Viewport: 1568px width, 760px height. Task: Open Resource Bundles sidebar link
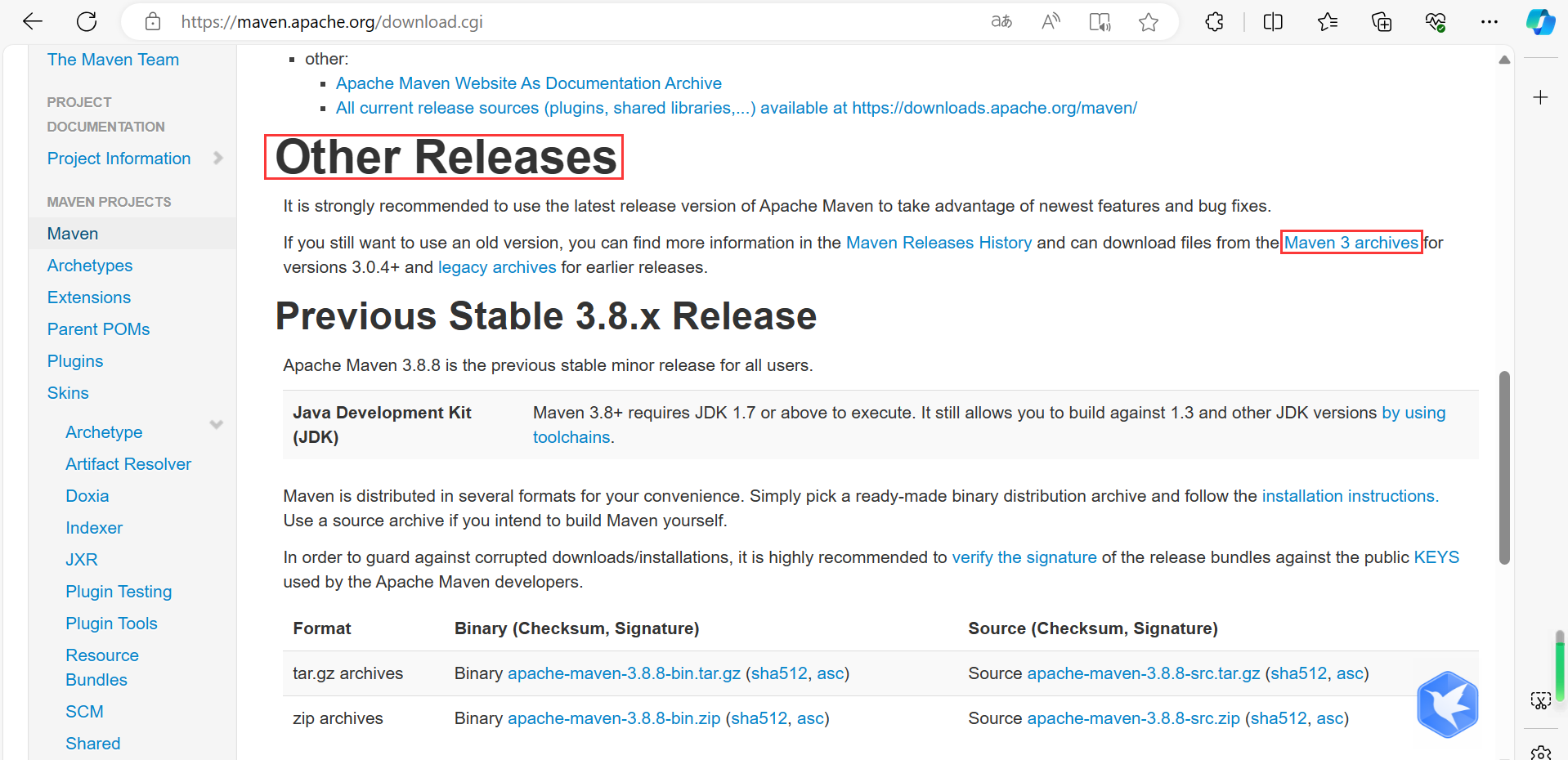102,668
